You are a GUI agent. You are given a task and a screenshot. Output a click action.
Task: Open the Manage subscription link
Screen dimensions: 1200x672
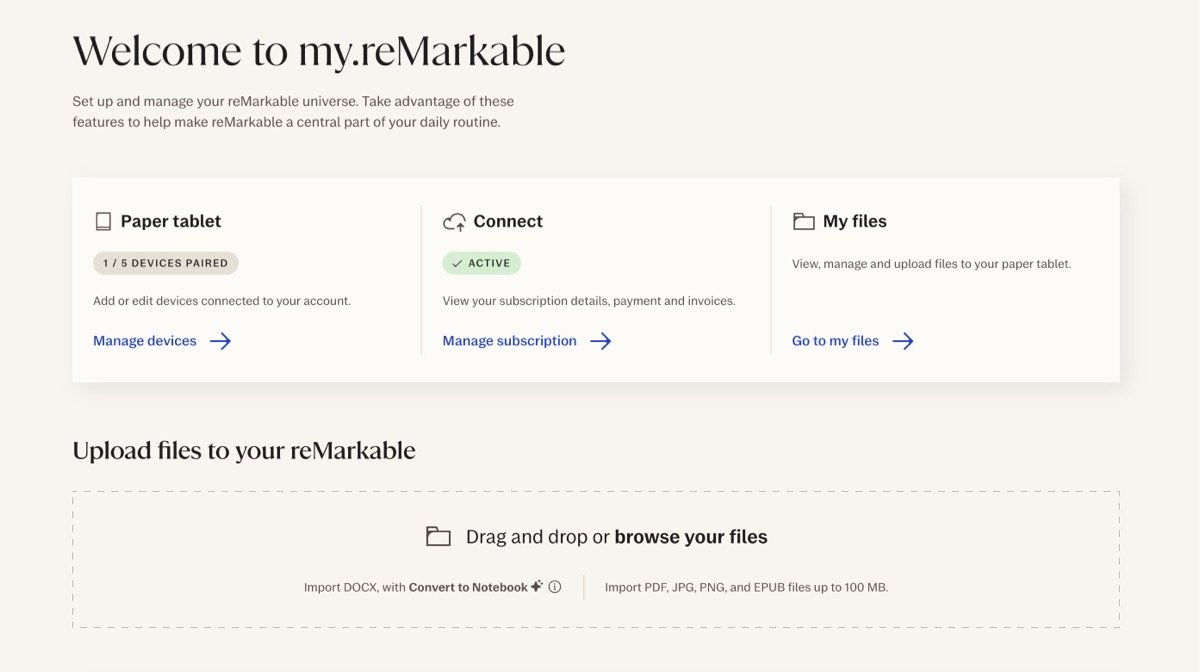(510, 341)
